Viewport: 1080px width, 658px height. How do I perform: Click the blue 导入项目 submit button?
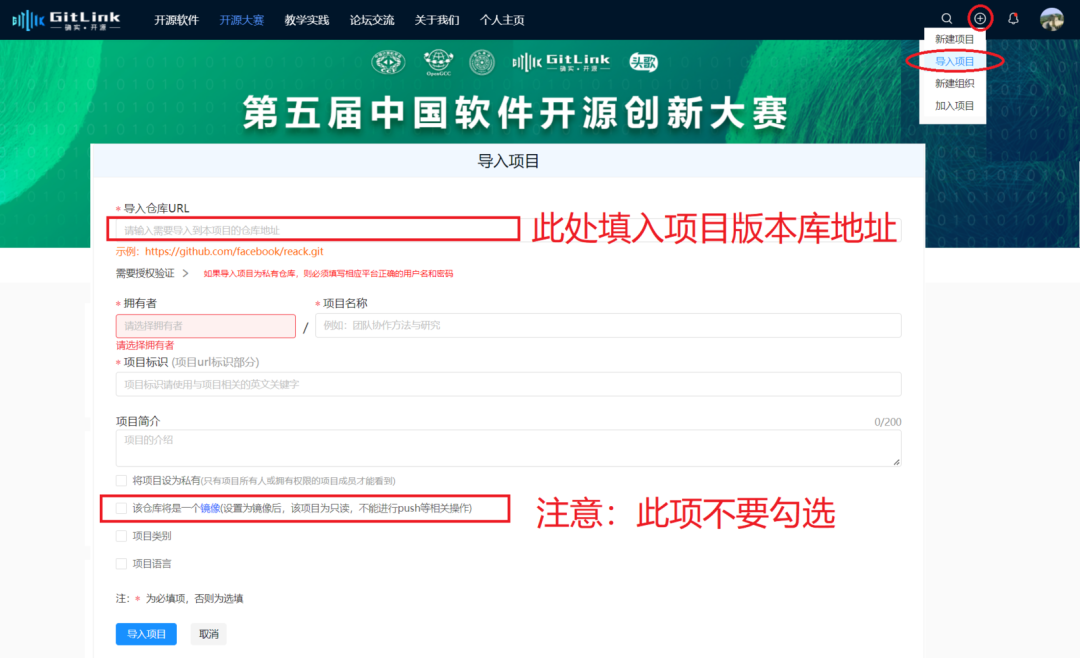[x=145, y=633]
